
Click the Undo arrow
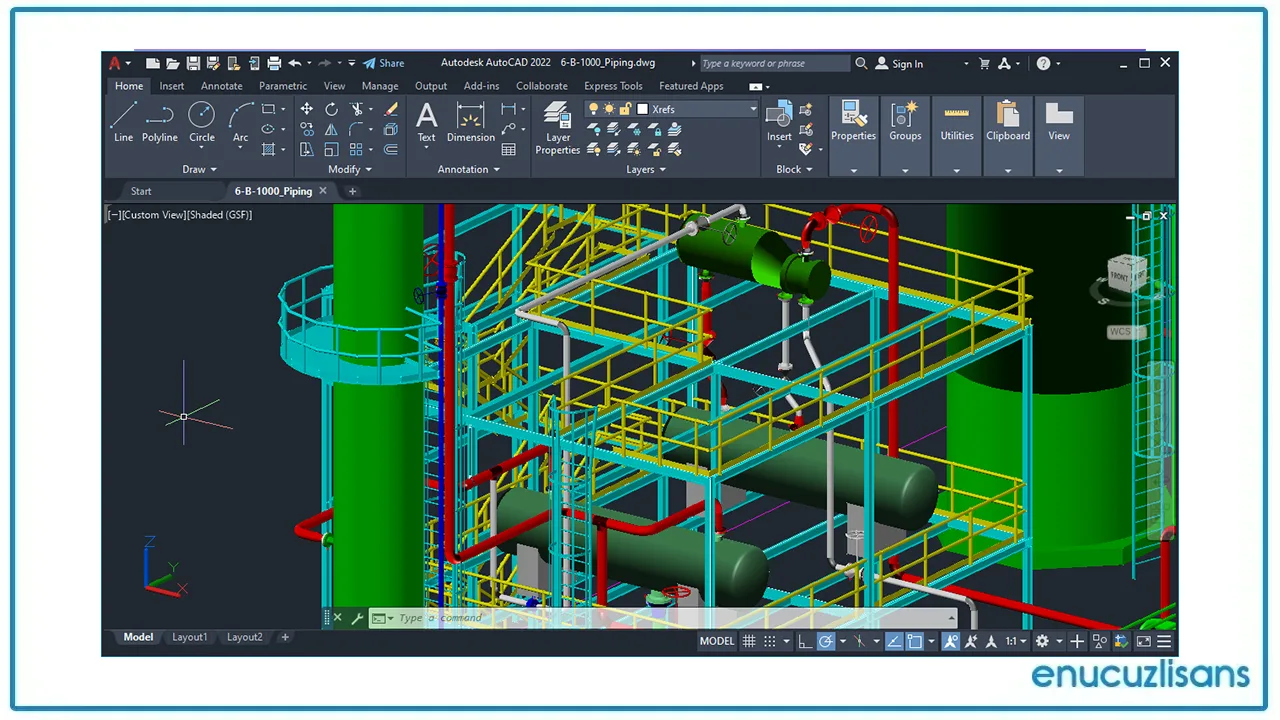click(x=295, y=63)
